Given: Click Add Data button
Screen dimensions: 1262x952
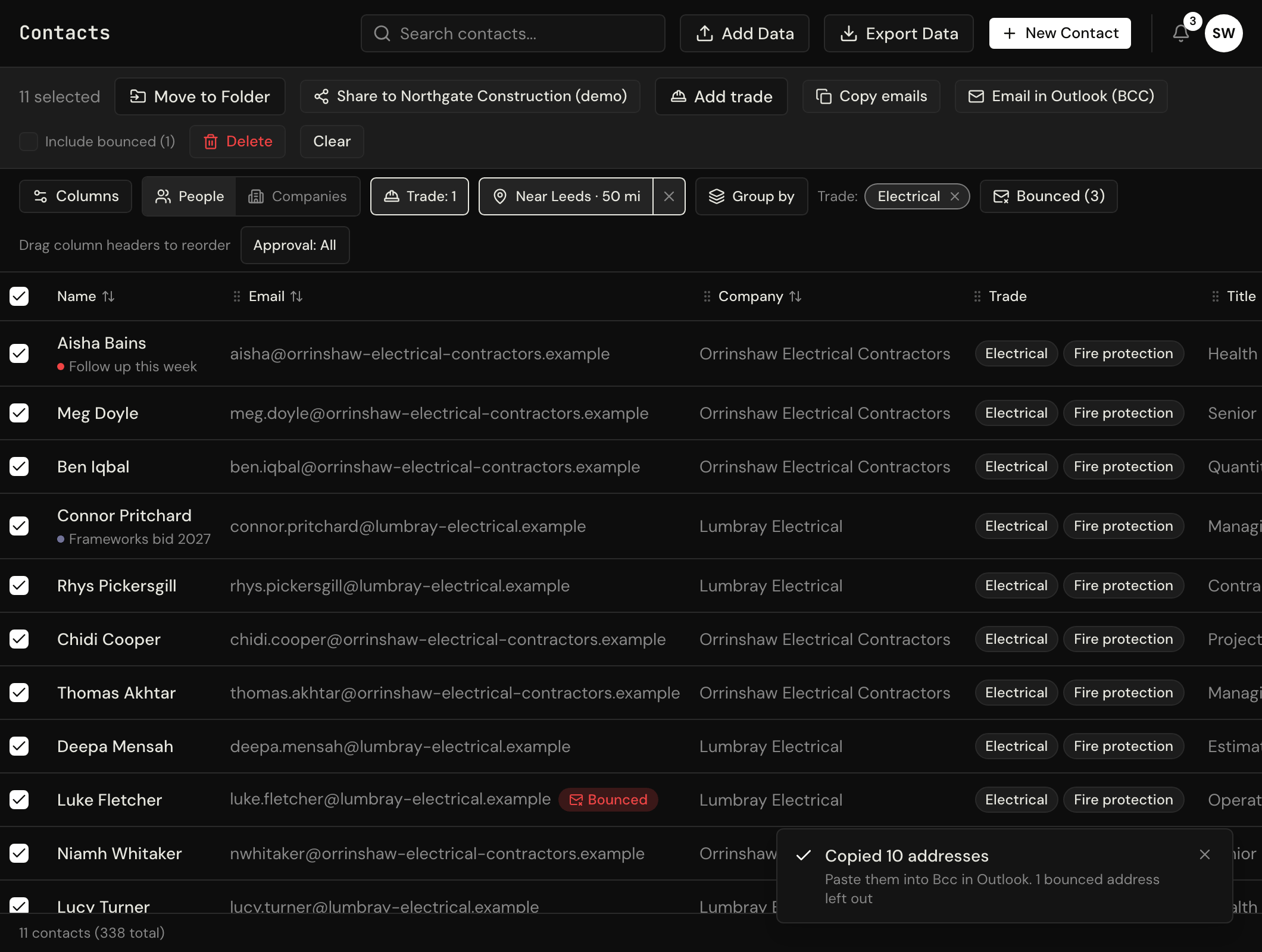Looking at the screenshot, I should click(745, 33).
